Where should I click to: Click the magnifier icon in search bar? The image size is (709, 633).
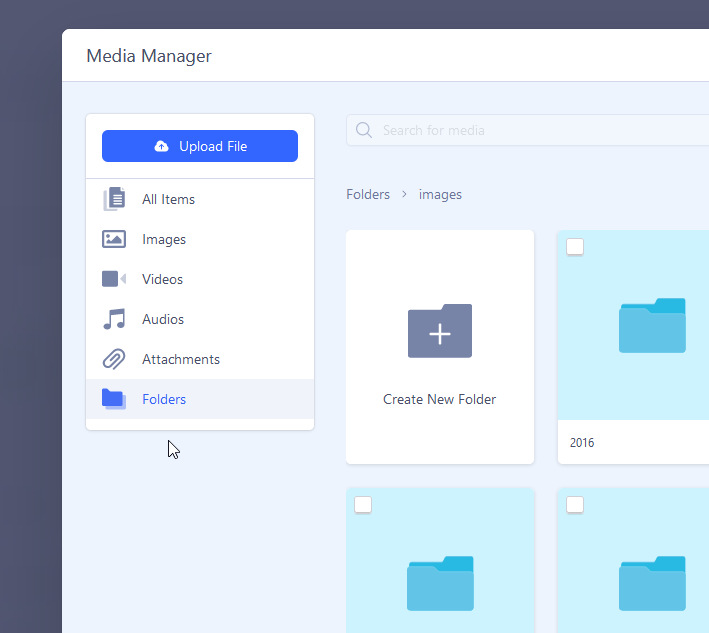[x=364, y=130]
